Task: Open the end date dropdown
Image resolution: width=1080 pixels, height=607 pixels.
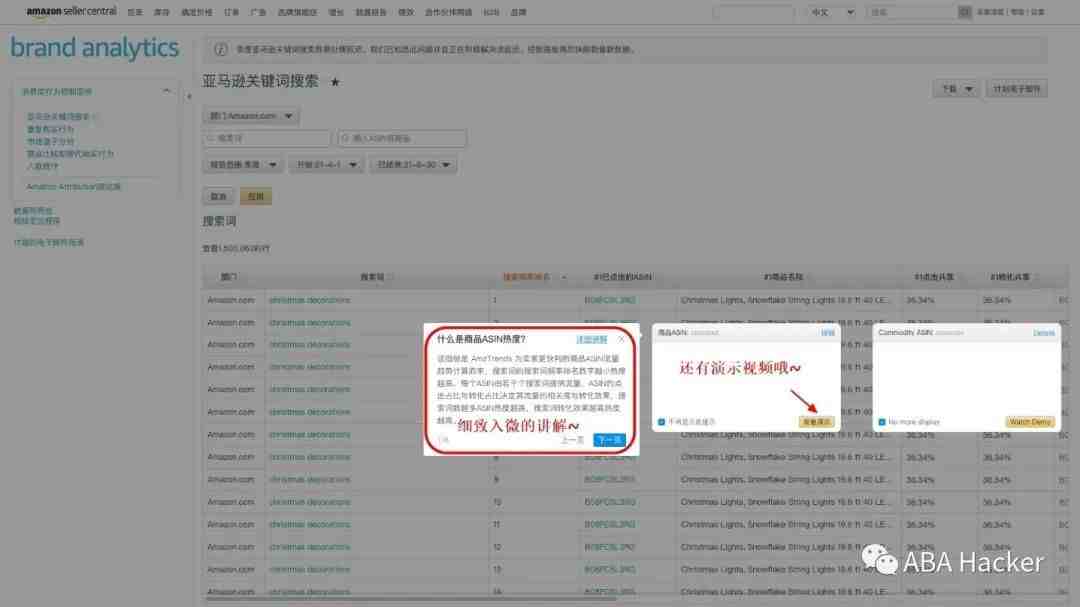Action: [413, 165]
